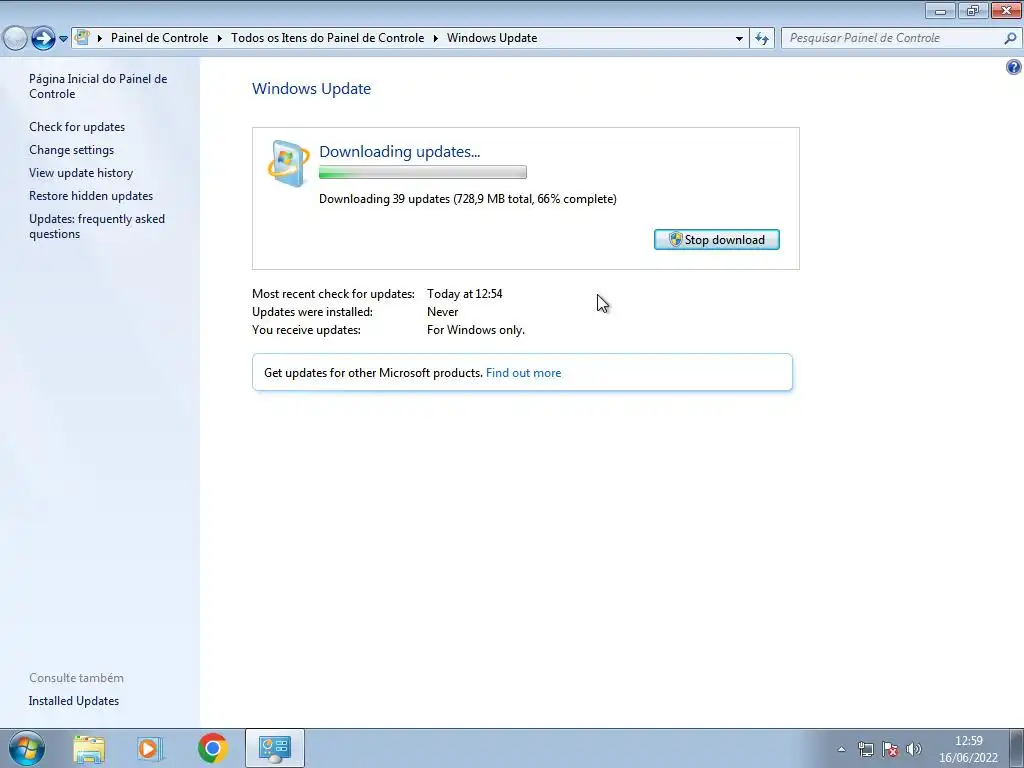The image size is (1024, 768).
Task: Click the refresh button beside address bar
Action: coord(761,39)
